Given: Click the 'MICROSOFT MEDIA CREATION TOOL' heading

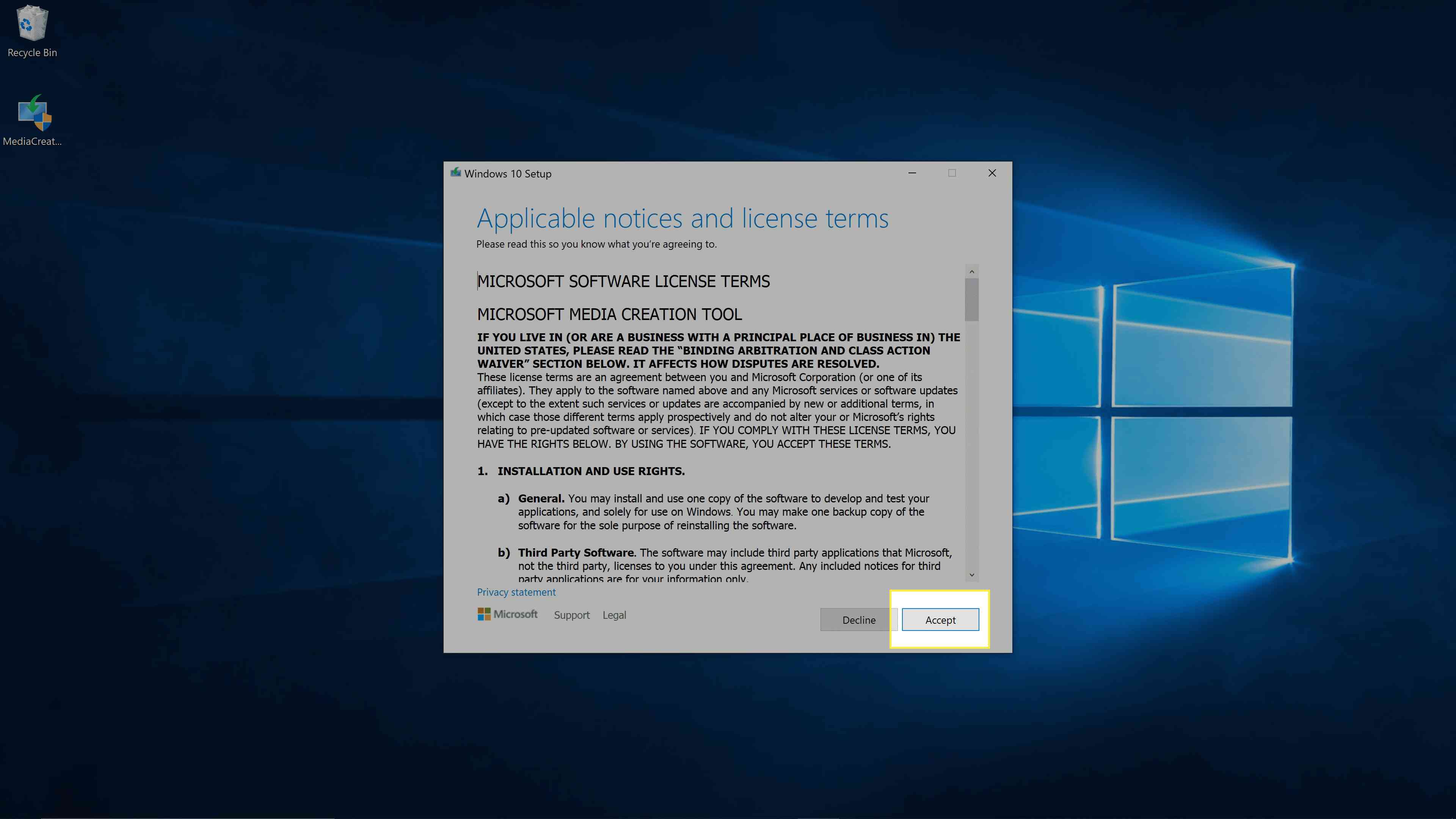Looking at the screenshot, I should pos(609,314).
